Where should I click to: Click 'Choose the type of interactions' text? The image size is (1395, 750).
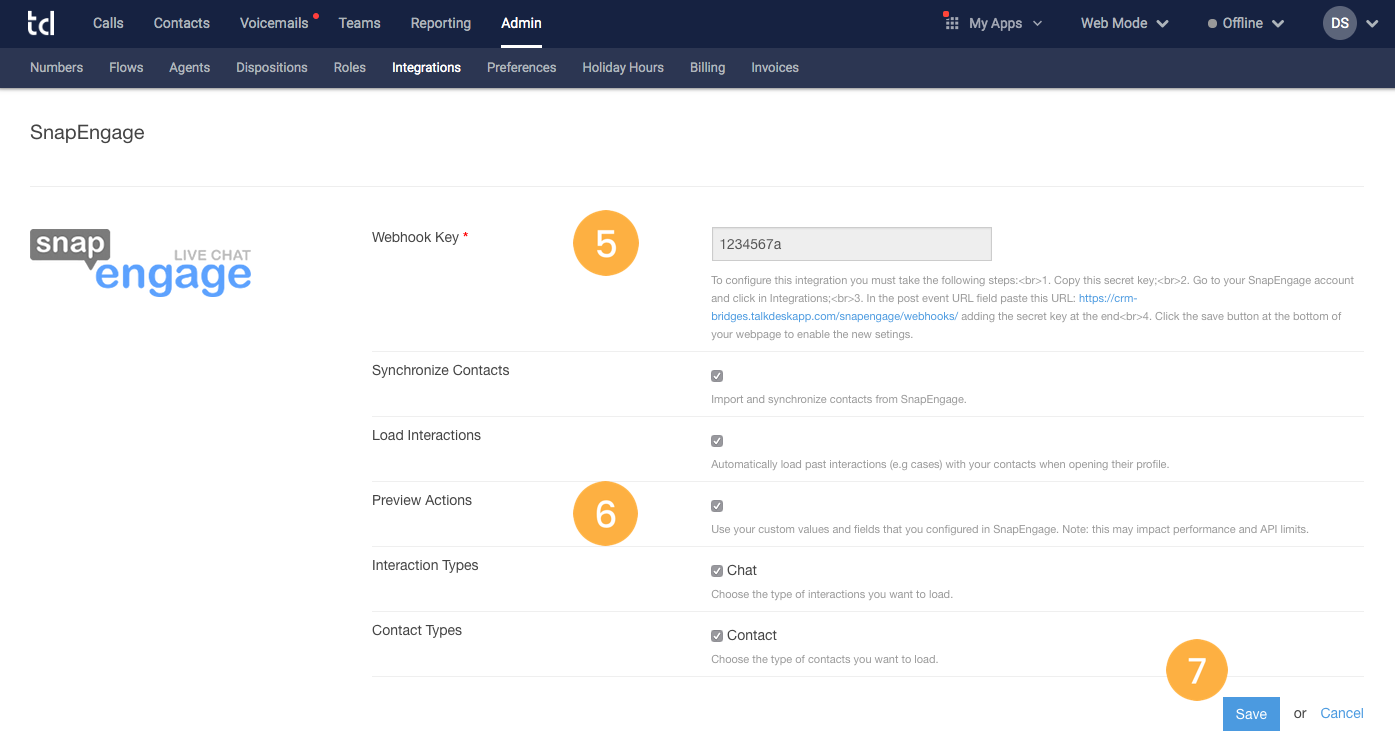click(832, 594)
